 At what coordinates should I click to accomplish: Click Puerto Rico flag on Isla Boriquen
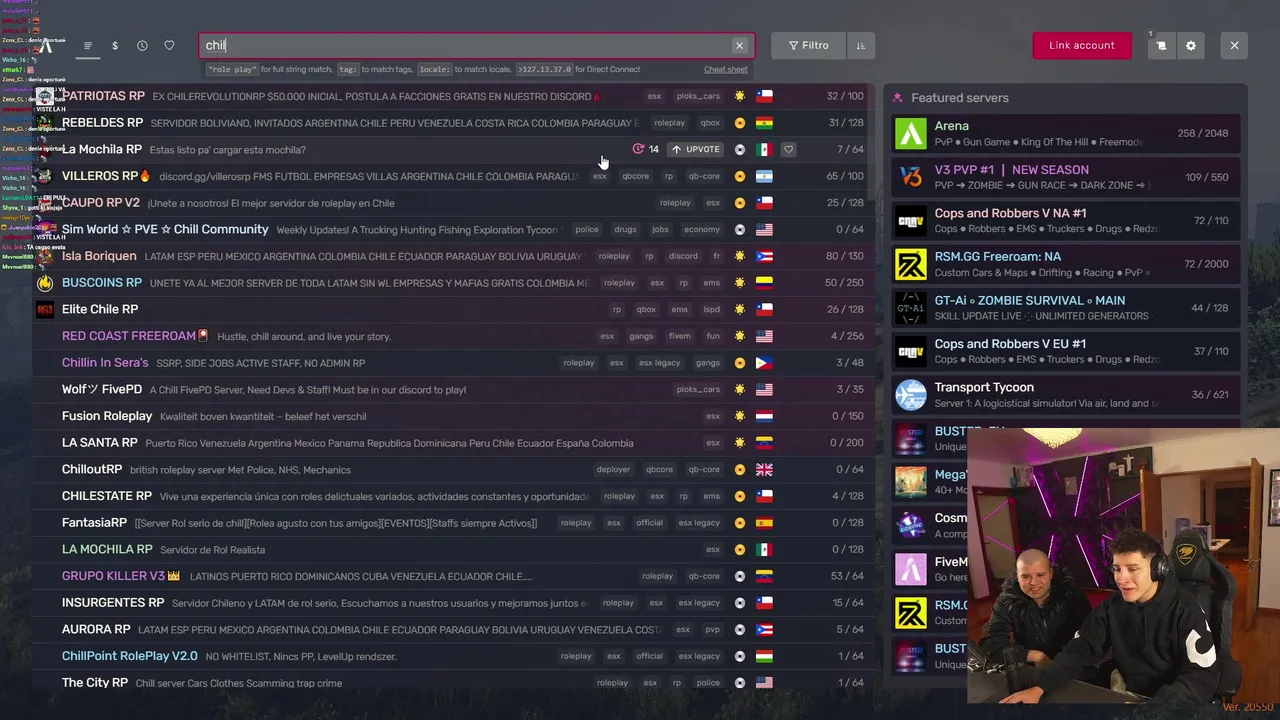(x=764, y=256)
